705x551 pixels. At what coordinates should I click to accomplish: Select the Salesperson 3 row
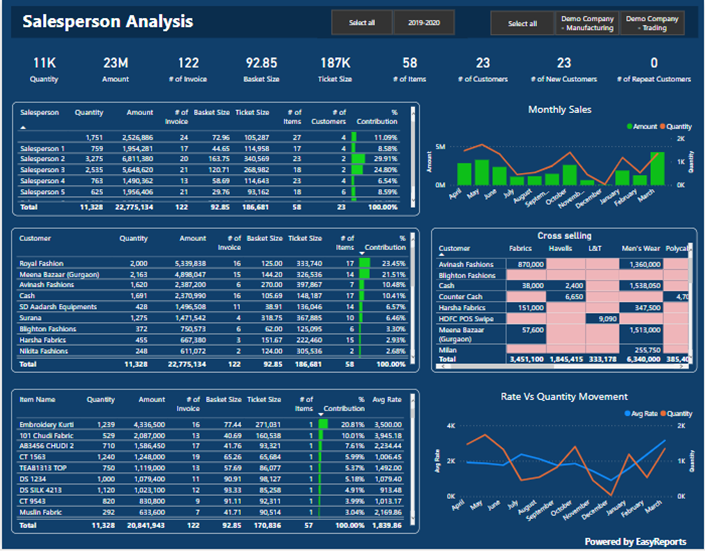(209, 170)
